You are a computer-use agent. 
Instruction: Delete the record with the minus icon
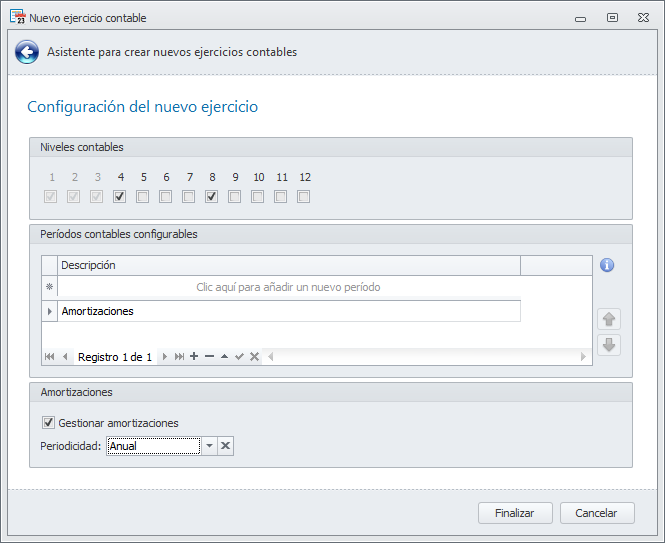coord(209,357)
